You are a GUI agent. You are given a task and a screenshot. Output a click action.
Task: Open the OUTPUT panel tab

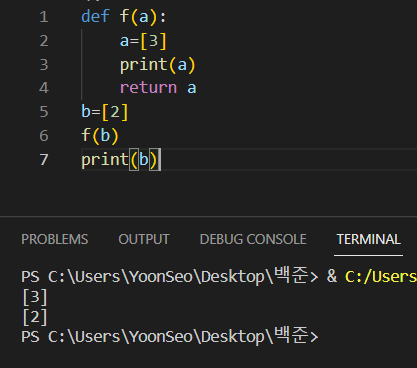(144, 239)
